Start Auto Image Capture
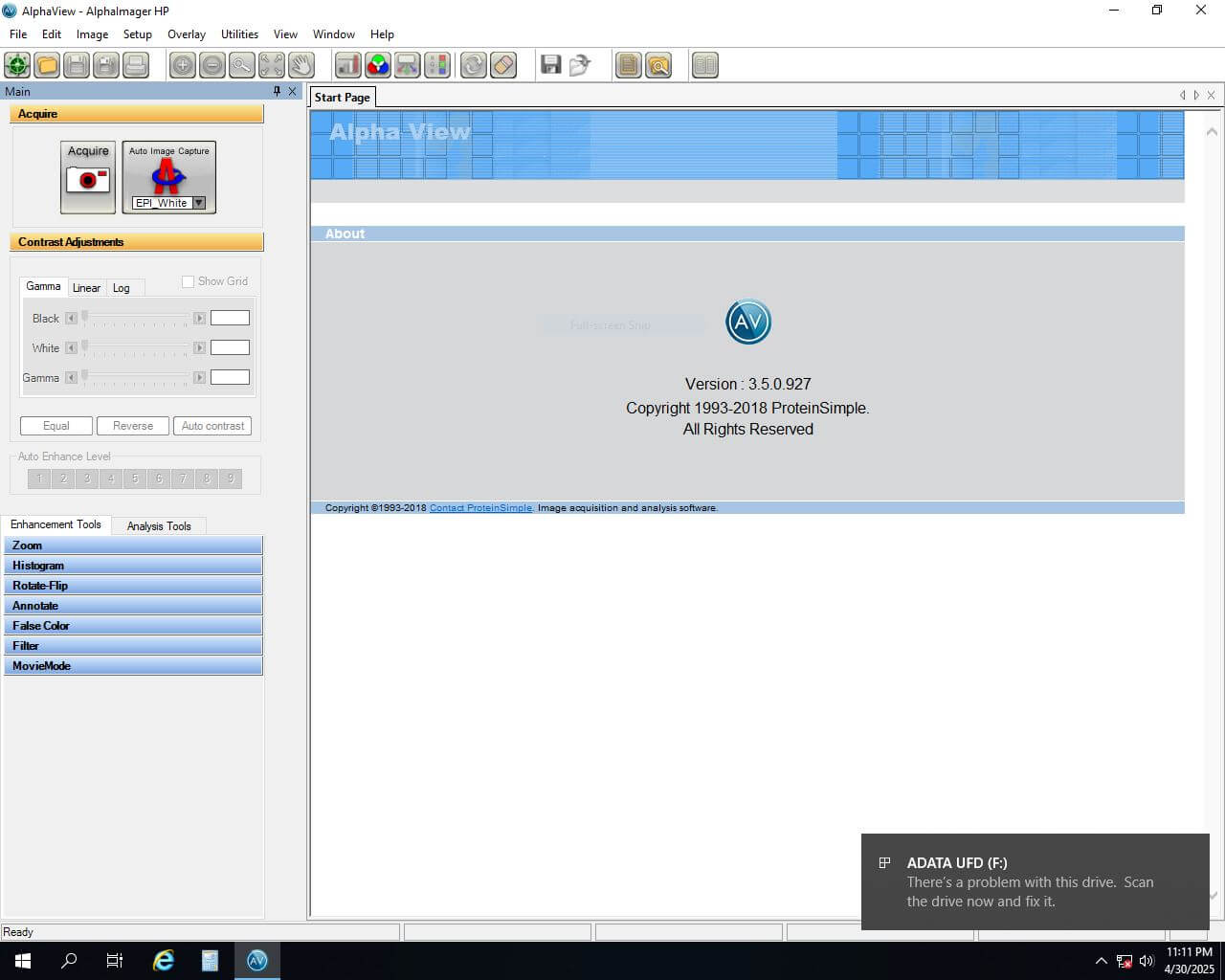 [168, 173]
